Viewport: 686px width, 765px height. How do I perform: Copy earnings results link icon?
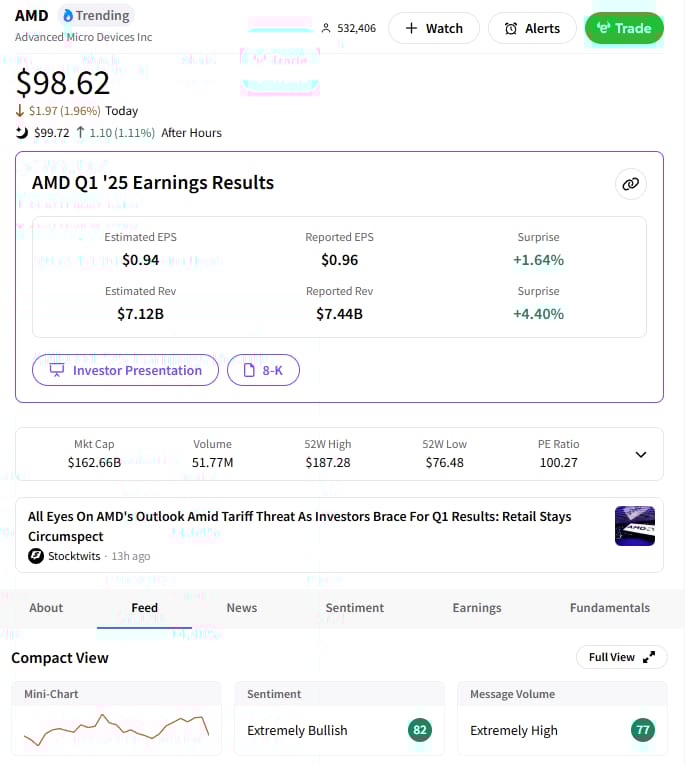tap(630, 184)
